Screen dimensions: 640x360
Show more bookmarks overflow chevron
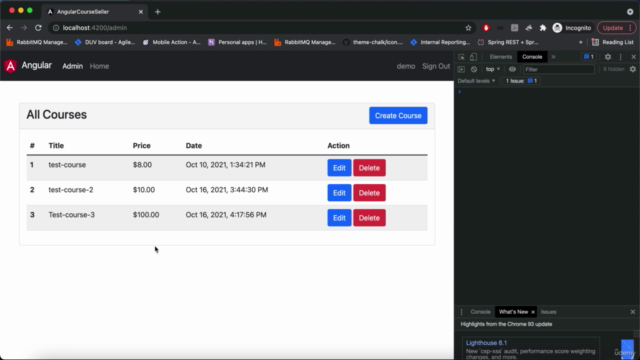tap(580, 42)
